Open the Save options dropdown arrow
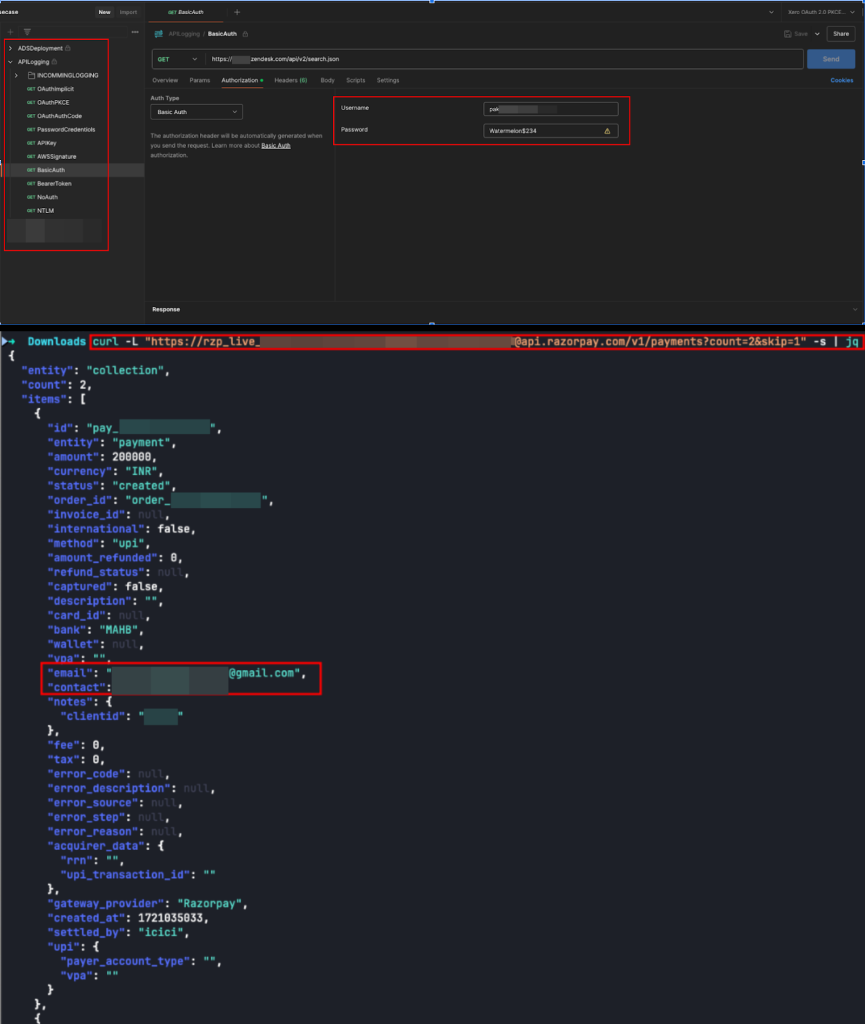Screen dimensions: 865x1024 (817, 34)
